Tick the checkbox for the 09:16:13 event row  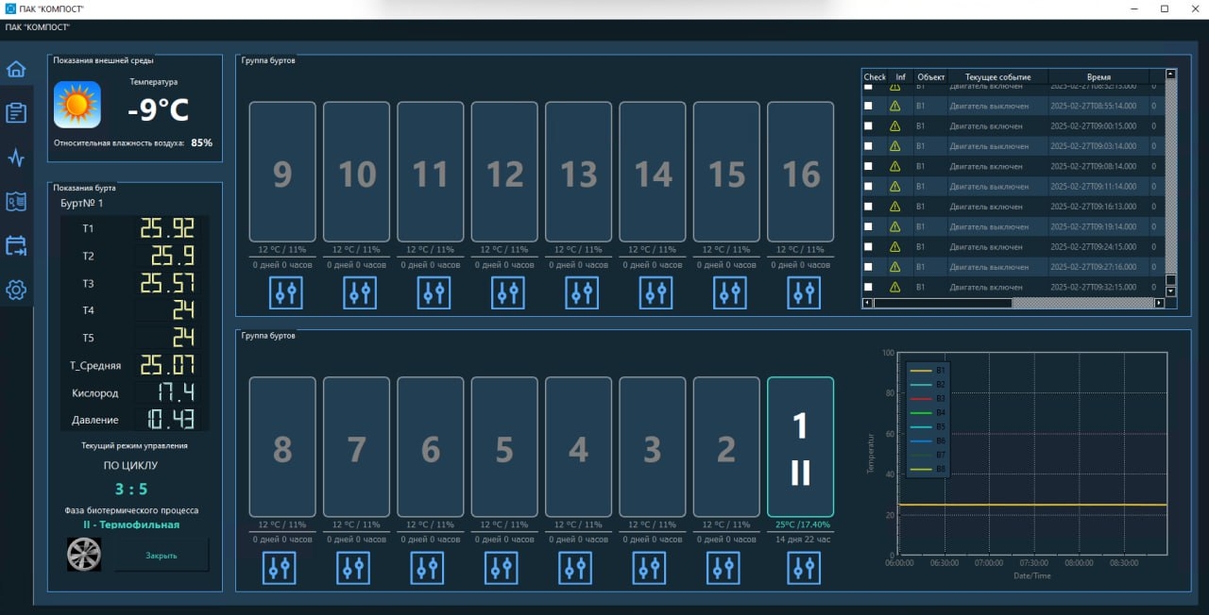[868, 207]
